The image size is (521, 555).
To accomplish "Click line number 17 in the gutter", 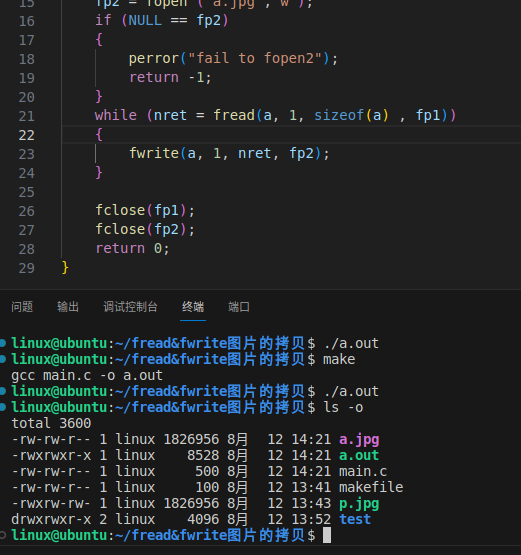I will 27,40.
